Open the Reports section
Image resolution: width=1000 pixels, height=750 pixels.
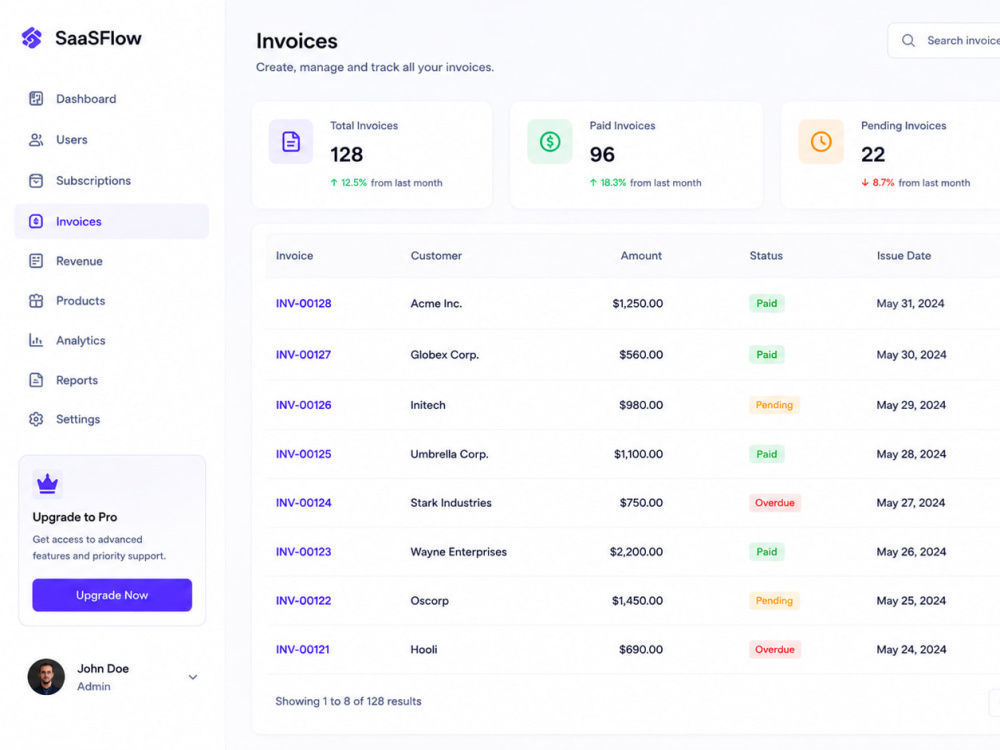pyautogui.click(x=112, y=380)
